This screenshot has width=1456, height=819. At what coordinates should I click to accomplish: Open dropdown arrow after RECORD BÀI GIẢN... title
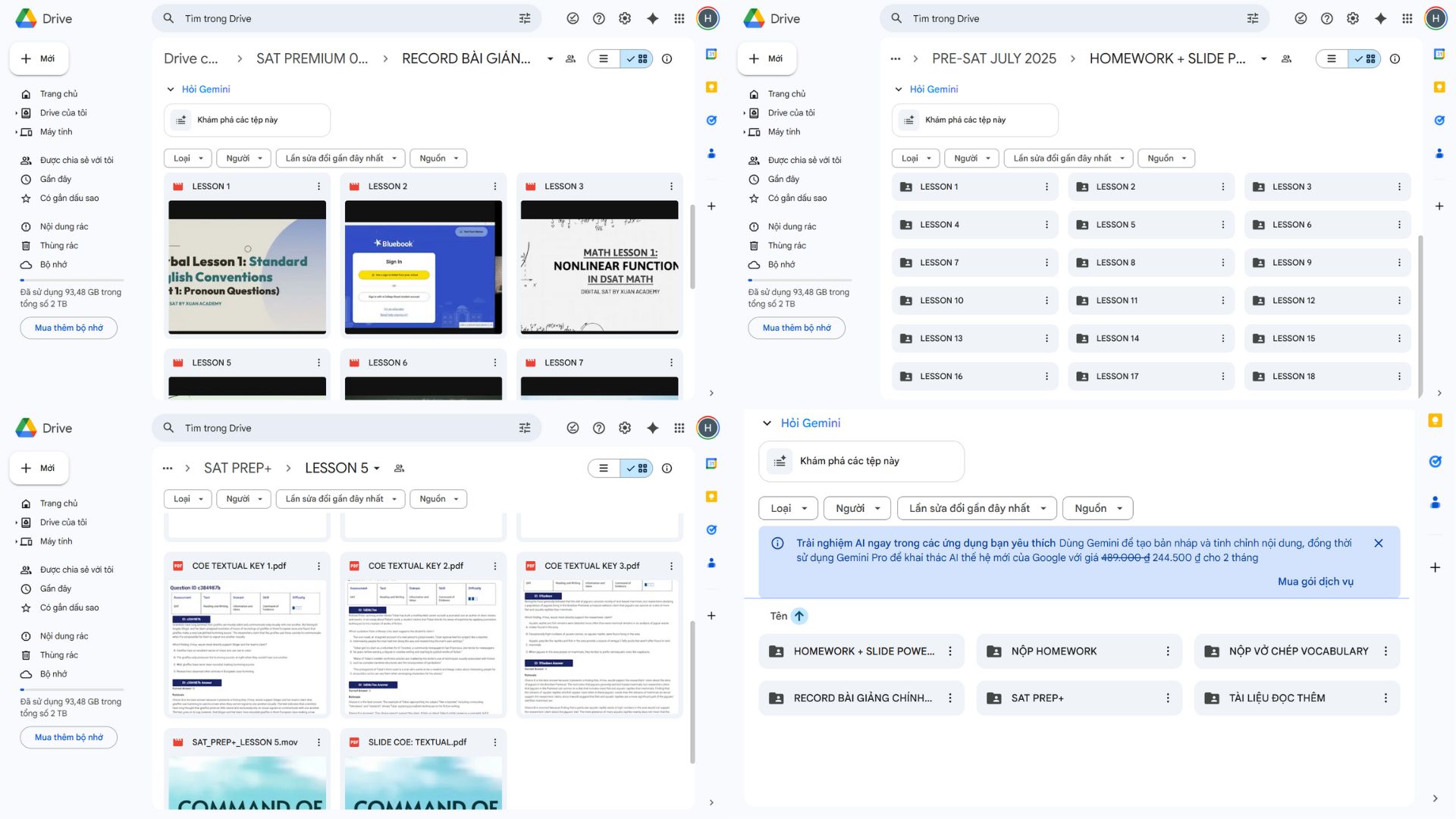[550, 58]
